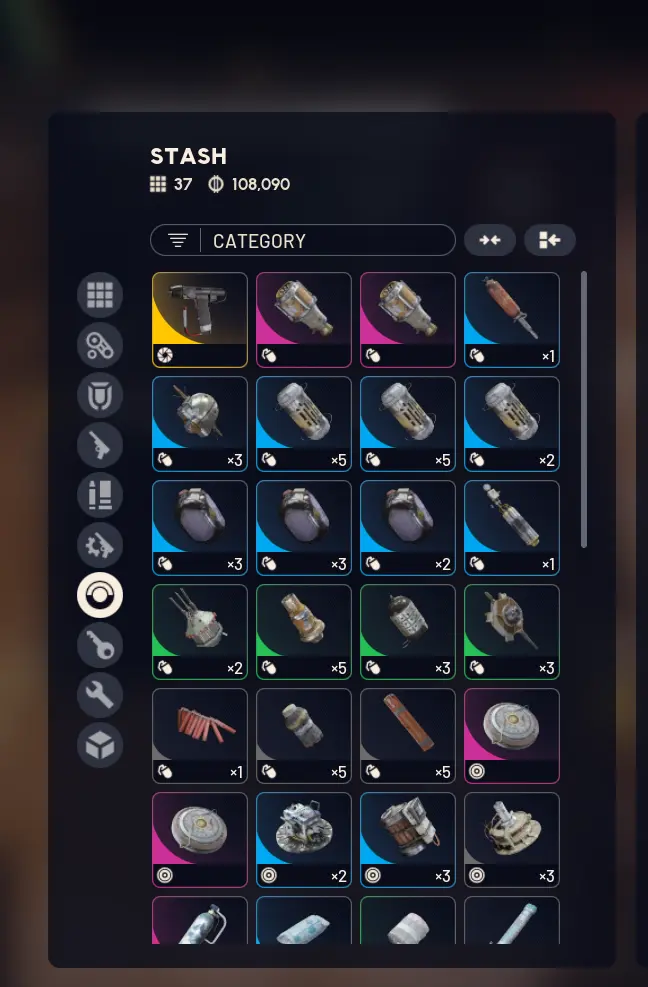This screenshot has width=648, height=987.
Task: Open the augment chain-link category icon
Action: pos(100,345)
